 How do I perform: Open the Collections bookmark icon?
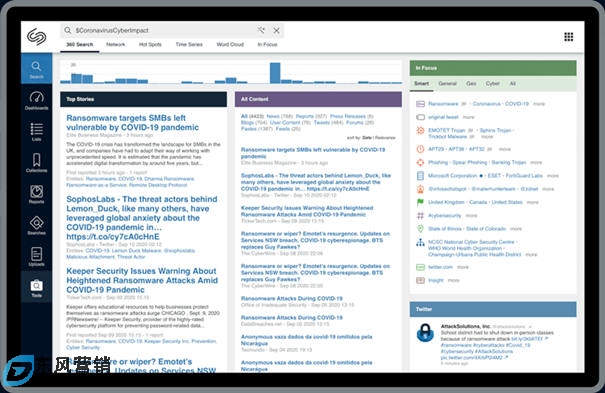point(36,163)
